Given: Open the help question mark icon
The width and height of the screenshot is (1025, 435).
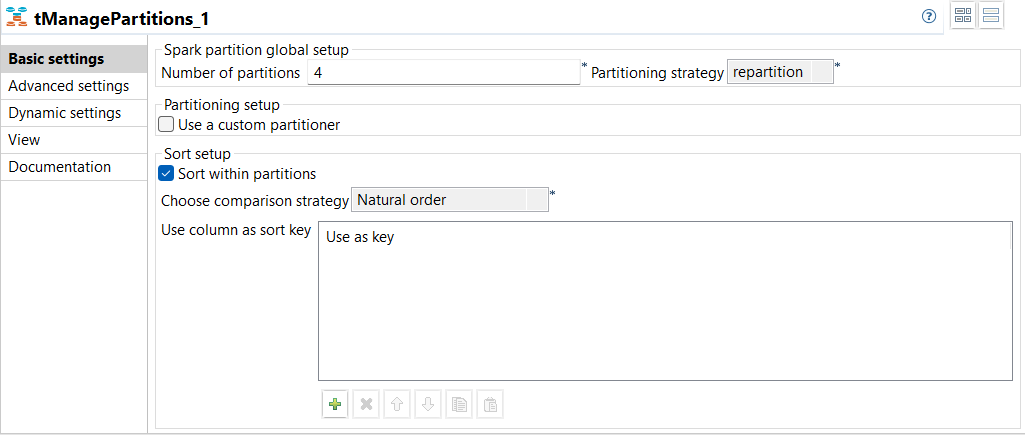Looking at the screenshot, I should tap(929, 16).
